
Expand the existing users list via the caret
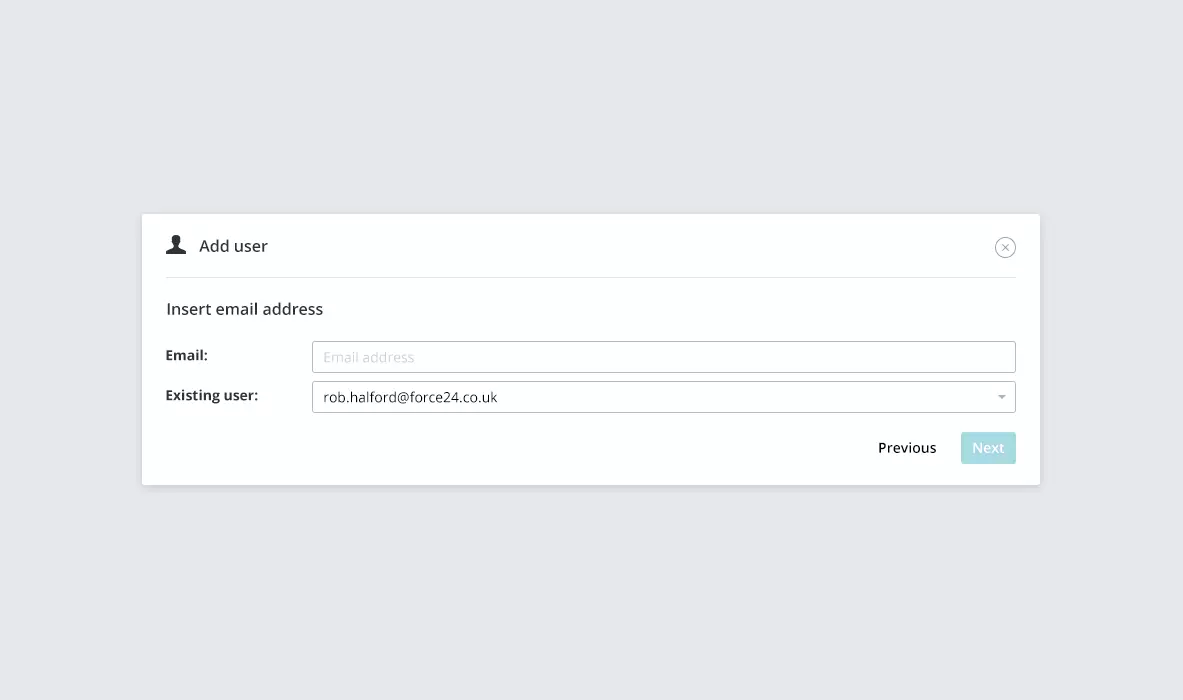tap(1001, 398)
